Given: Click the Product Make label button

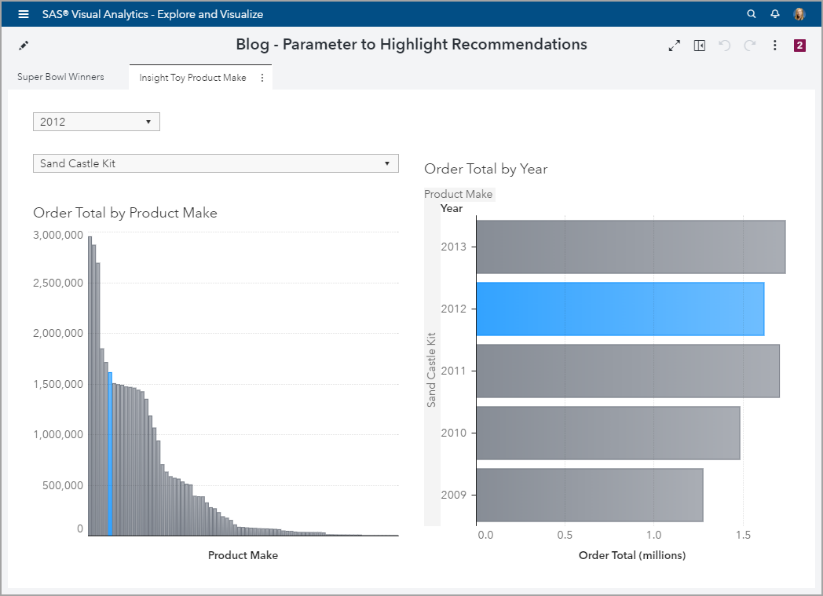Looking at the screenshot, I should pyautogui.click(x=458, y=194).
